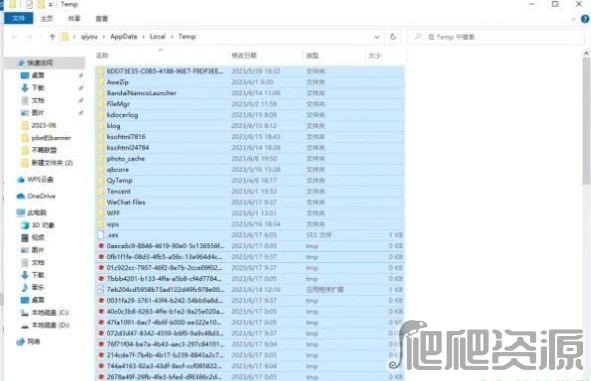Refresh the Temp folder view
Screen dimensions: 591x381
393,37
